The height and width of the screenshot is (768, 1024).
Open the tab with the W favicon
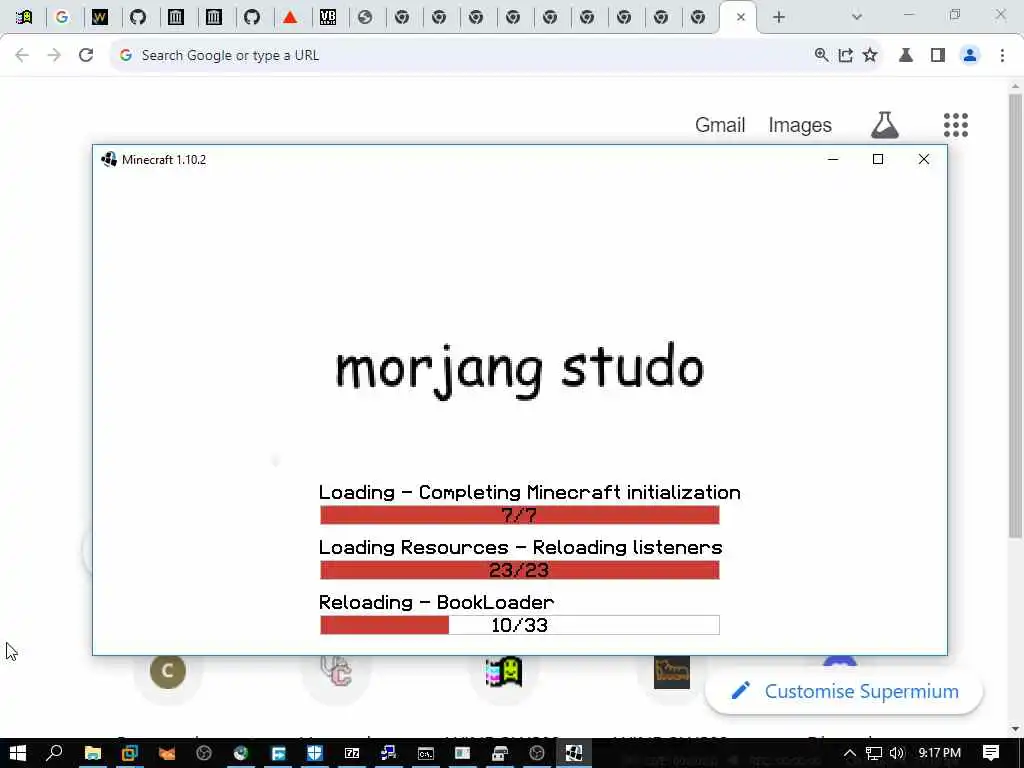pos(99,18)
